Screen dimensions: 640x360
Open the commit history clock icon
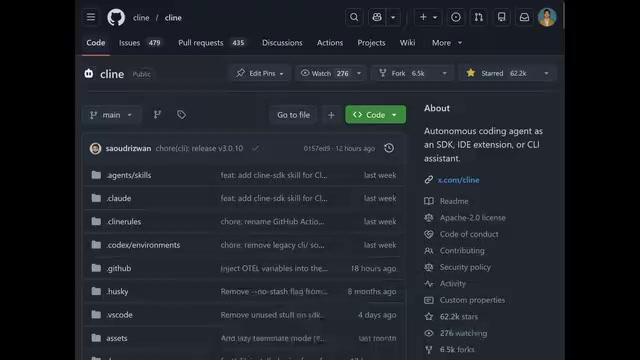coord(389,148)
